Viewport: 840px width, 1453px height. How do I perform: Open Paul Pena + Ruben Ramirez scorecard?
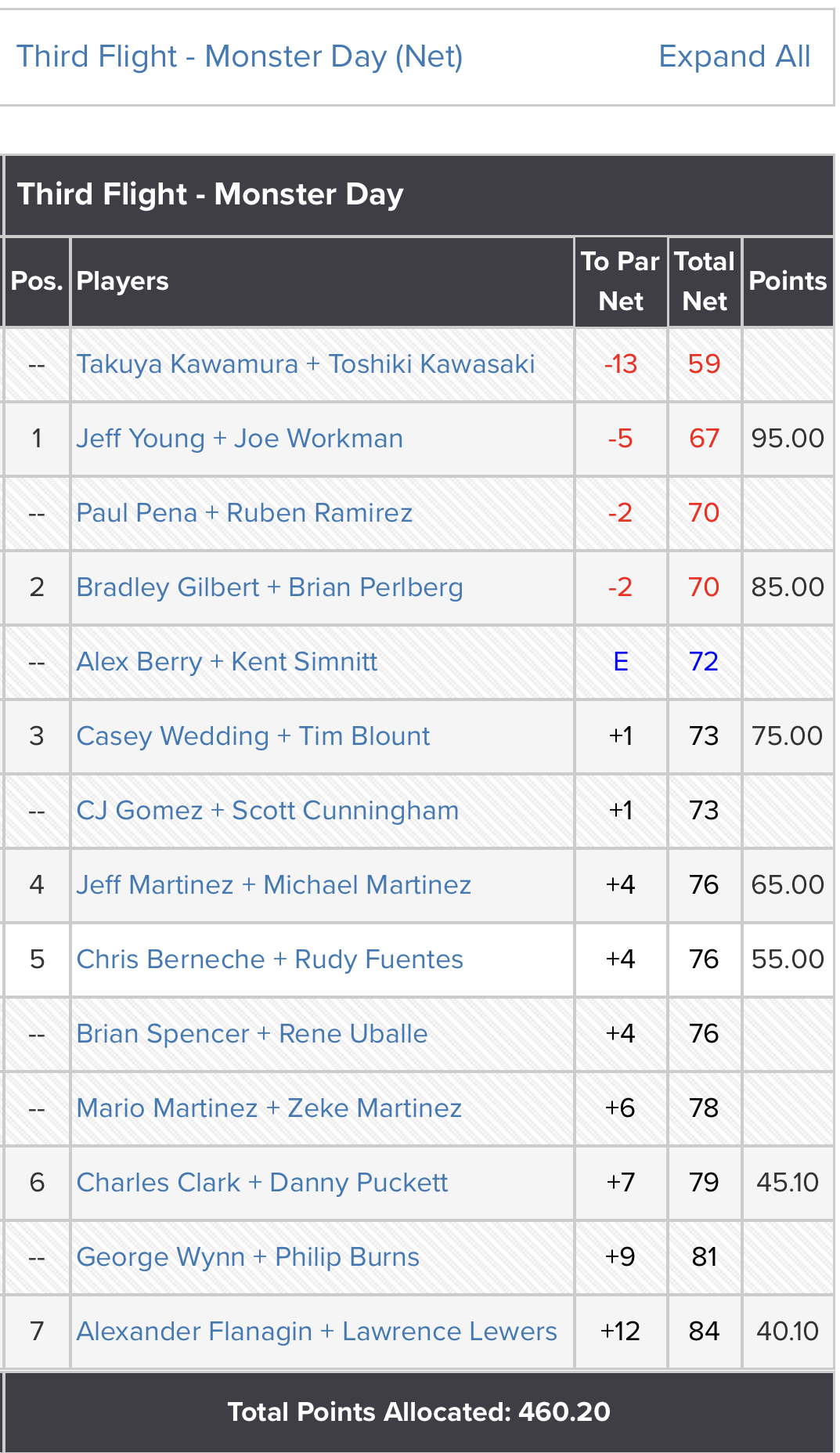tap(244, 513)
